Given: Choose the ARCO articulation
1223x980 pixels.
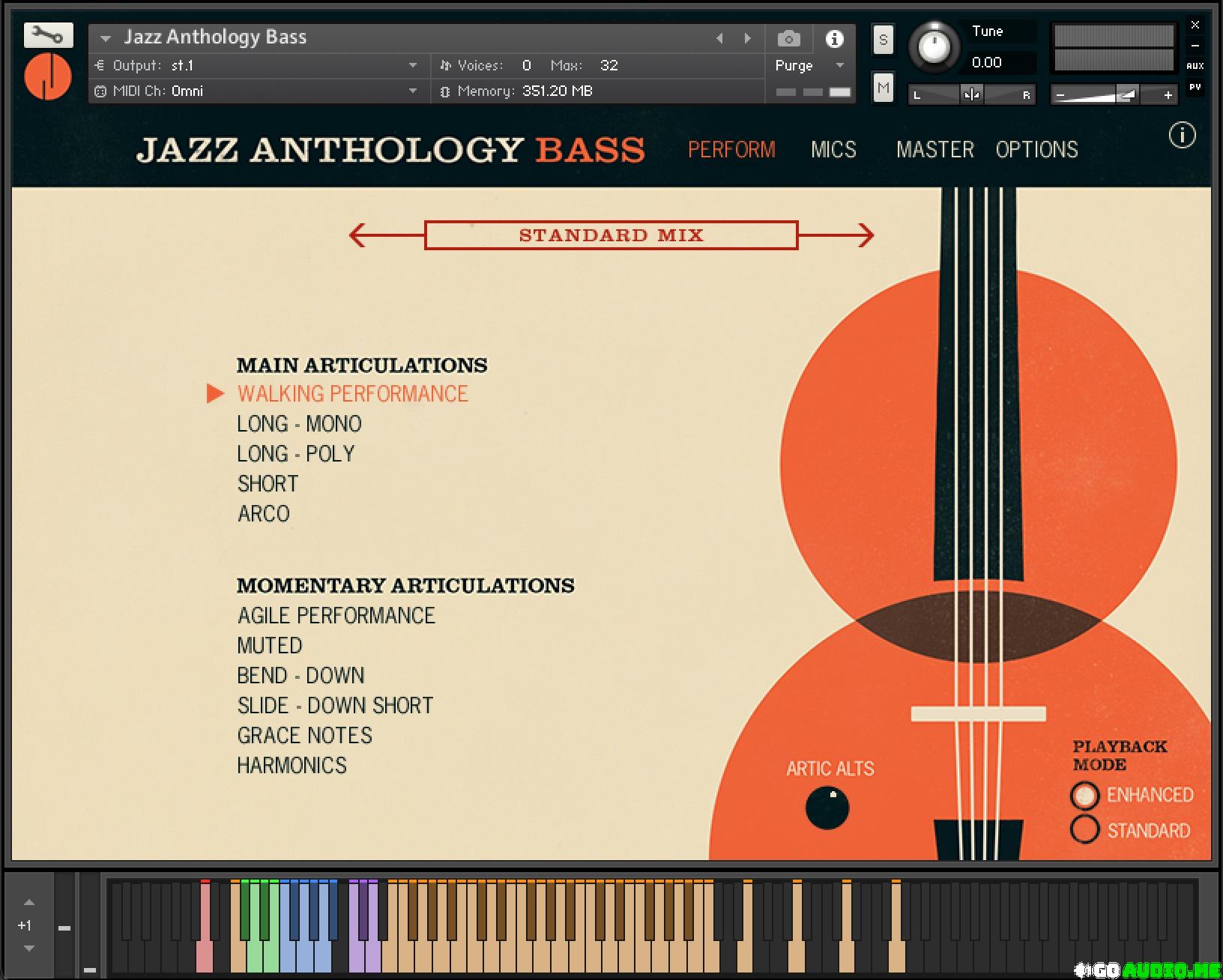Looking at the screenshot, I should tap(264, 514).
